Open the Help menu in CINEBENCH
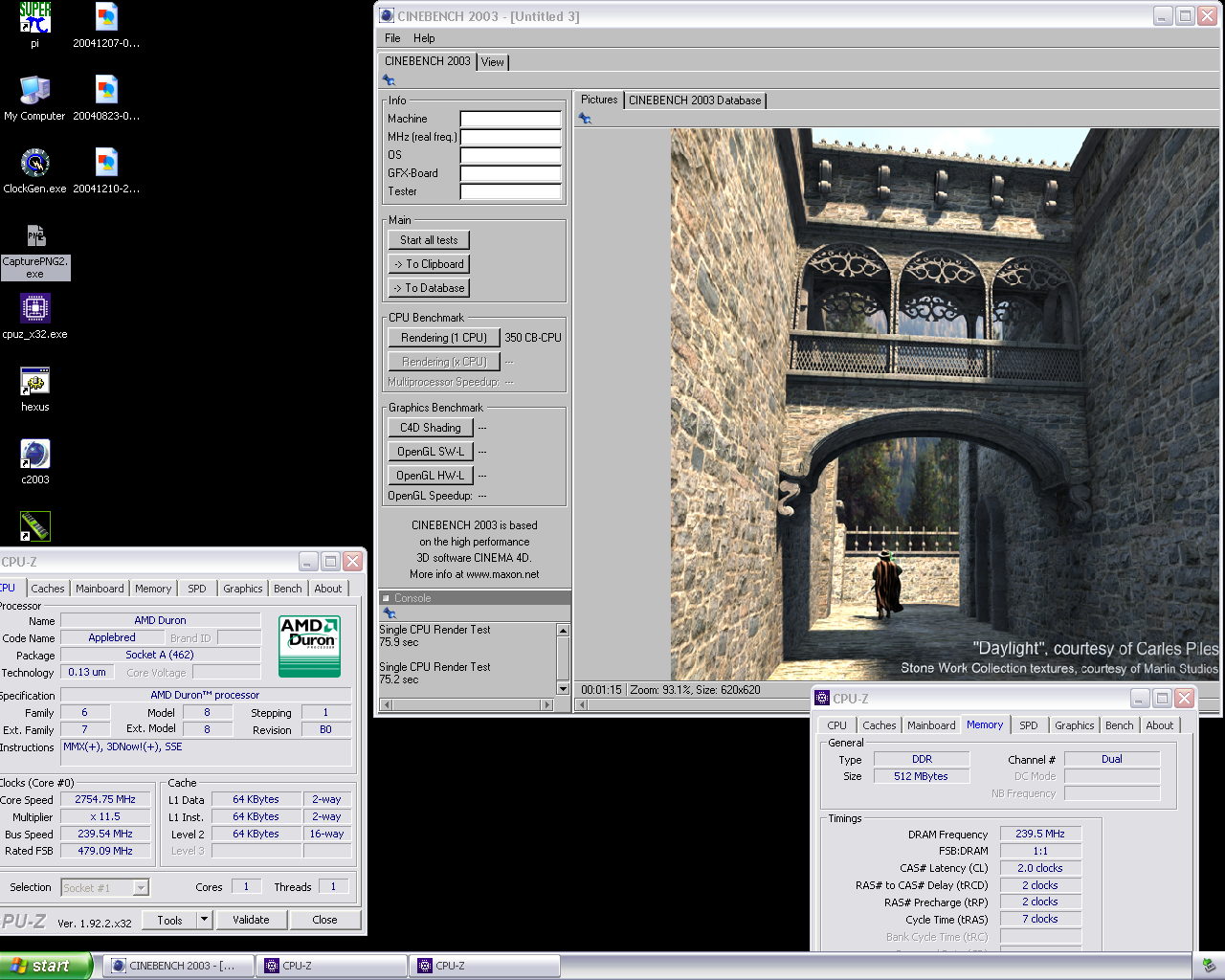The height and width of the screenshot is (980, 1225). point(424,38)
